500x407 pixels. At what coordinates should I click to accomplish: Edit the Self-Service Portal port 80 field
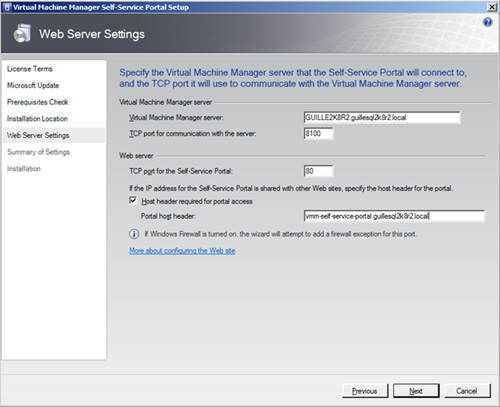pos(318,171)
